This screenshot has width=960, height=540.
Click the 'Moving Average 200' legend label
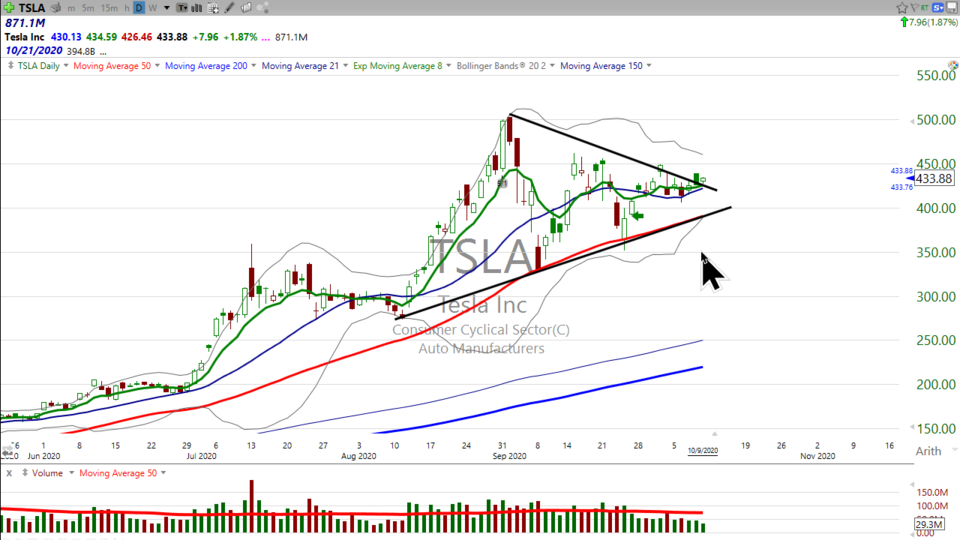click(206, 66)
